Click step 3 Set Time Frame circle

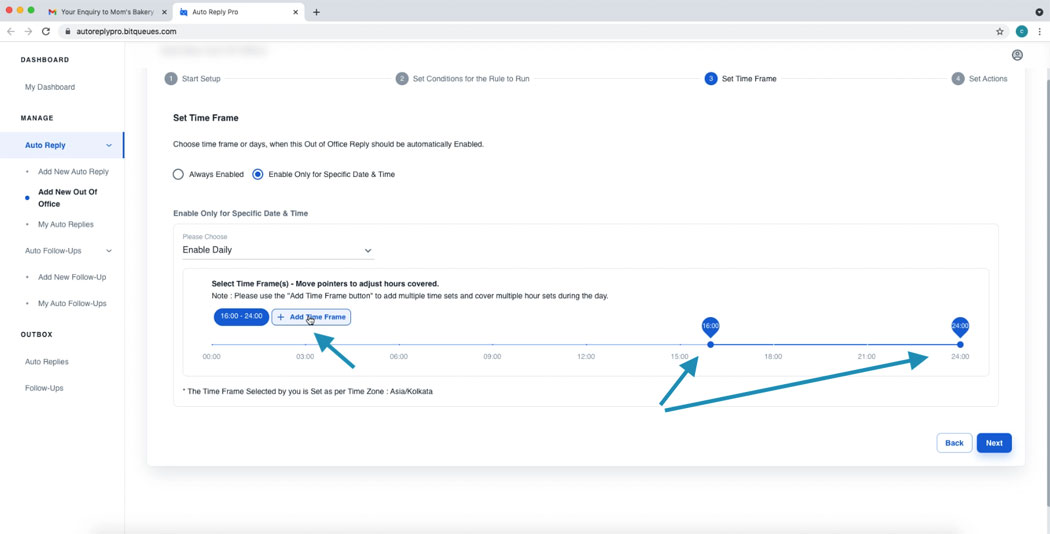(x=710, y=78)
